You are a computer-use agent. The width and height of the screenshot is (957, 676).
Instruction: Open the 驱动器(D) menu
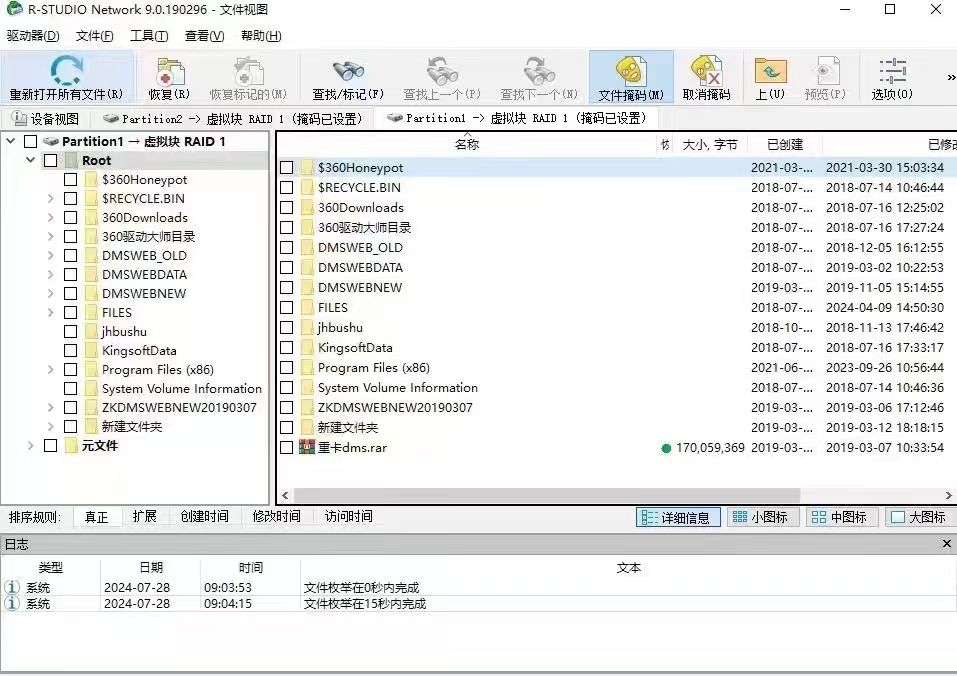33,36
